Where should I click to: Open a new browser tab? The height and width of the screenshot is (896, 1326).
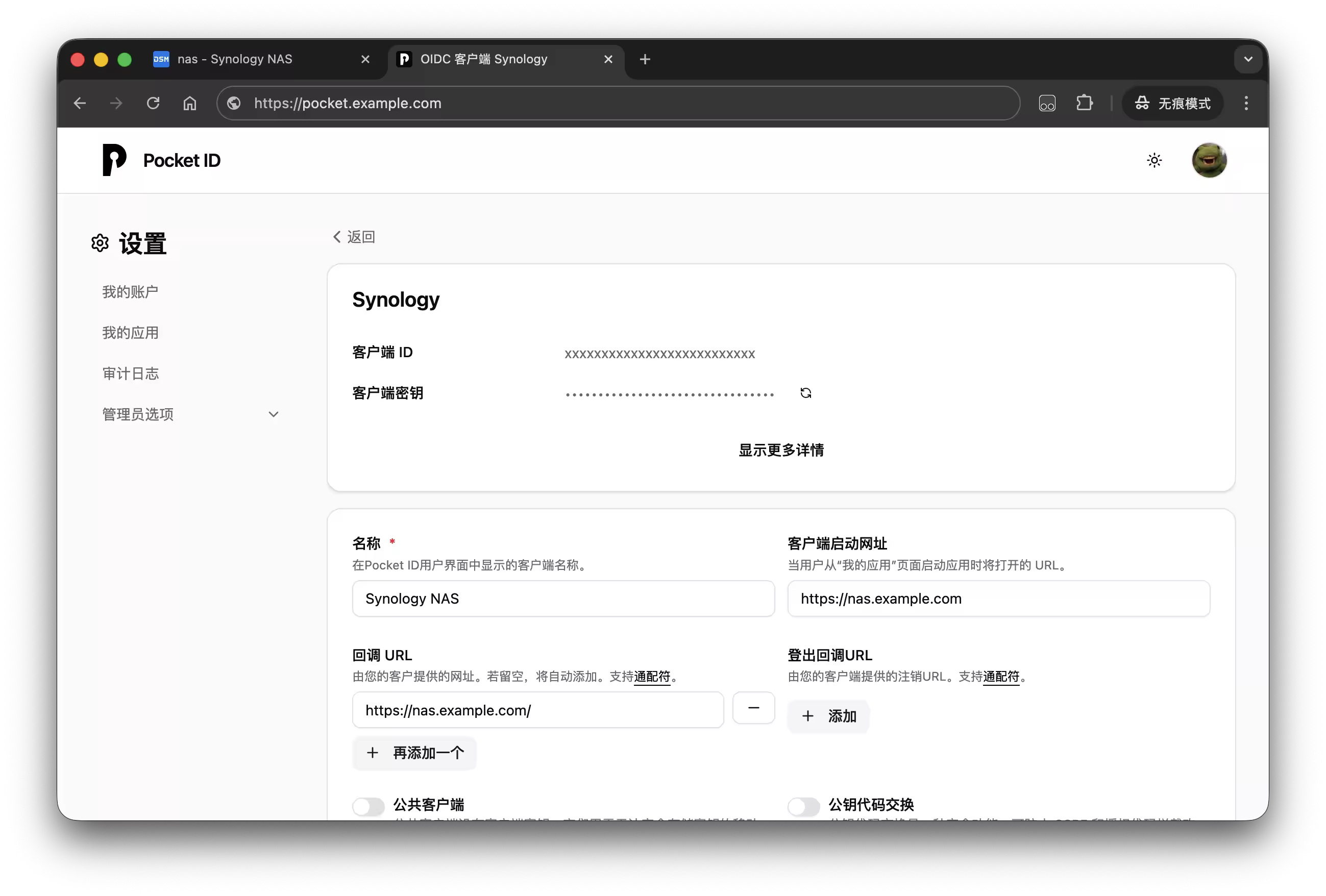coord(645,59)
